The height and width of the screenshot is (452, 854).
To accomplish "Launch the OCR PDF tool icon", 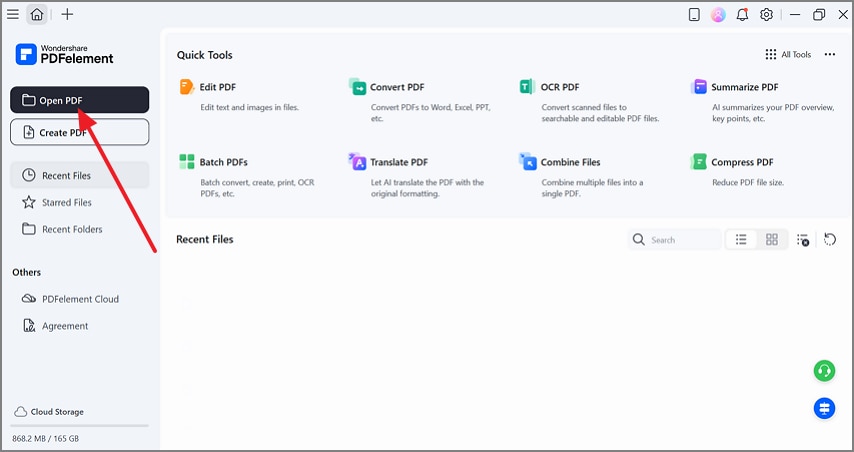I will [x=527, y=87].
